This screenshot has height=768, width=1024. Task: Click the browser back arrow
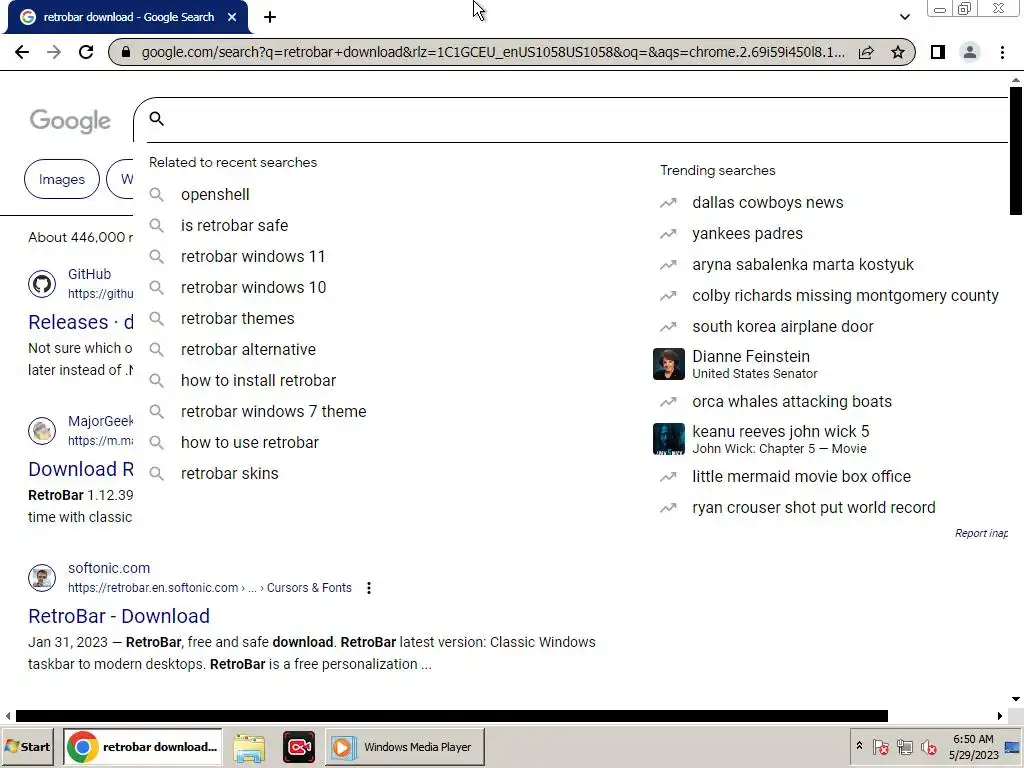(x=22, y=52)
